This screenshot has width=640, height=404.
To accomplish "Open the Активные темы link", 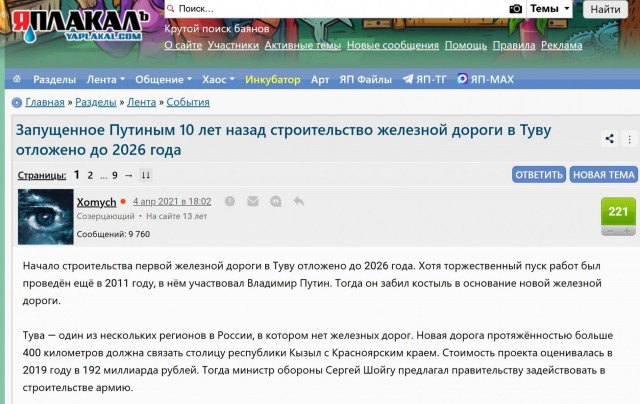I will [x=302, y=45].
